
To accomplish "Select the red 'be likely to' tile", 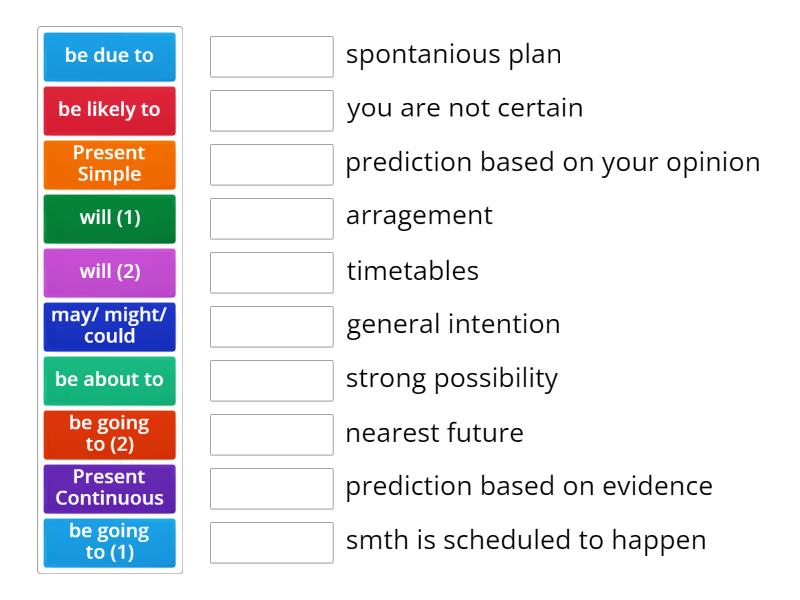I will click(x=109, y=110).
